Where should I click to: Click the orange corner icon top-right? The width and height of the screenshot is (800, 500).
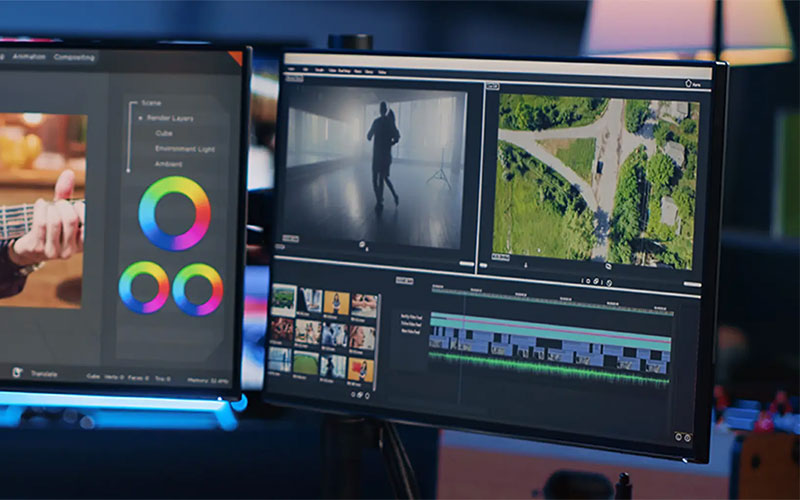[236, 57]
